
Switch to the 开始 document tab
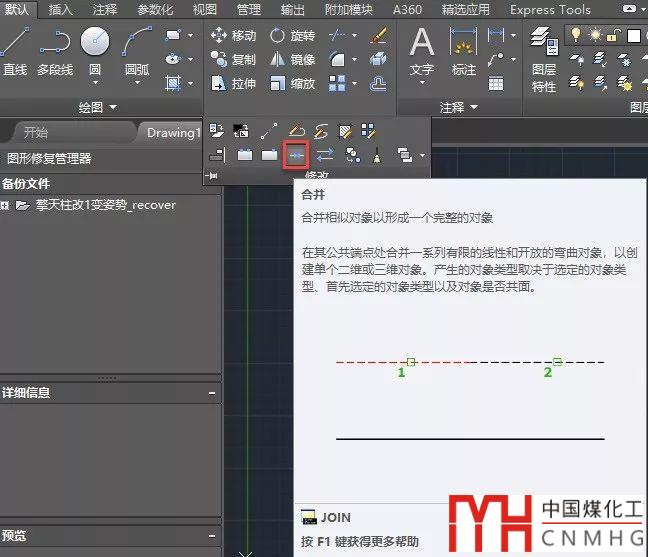[x=36, y=132]
